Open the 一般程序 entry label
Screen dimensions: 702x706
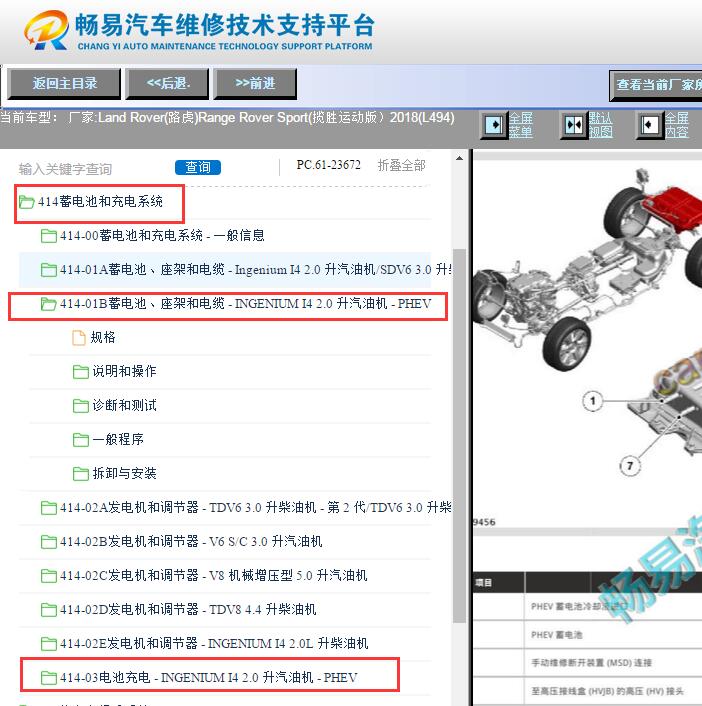click(118, 439)
